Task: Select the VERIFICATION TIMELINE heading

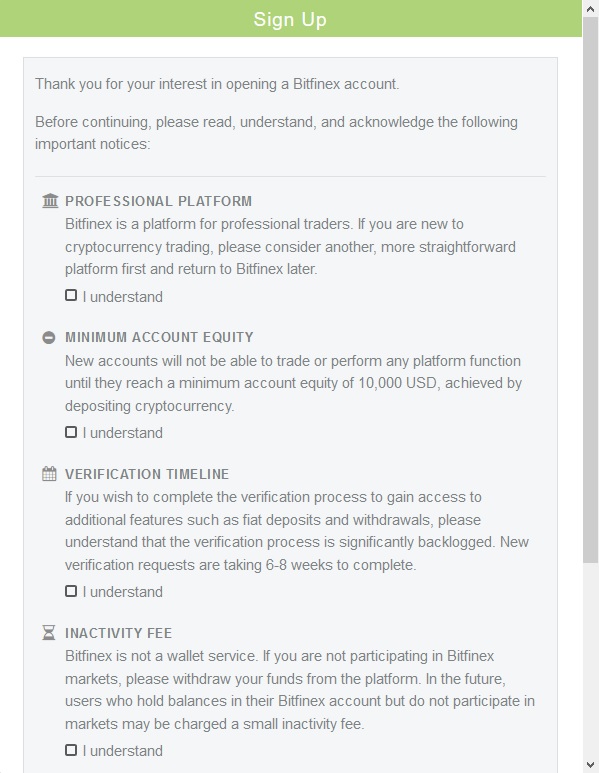Action: click(x=147, y=474)
